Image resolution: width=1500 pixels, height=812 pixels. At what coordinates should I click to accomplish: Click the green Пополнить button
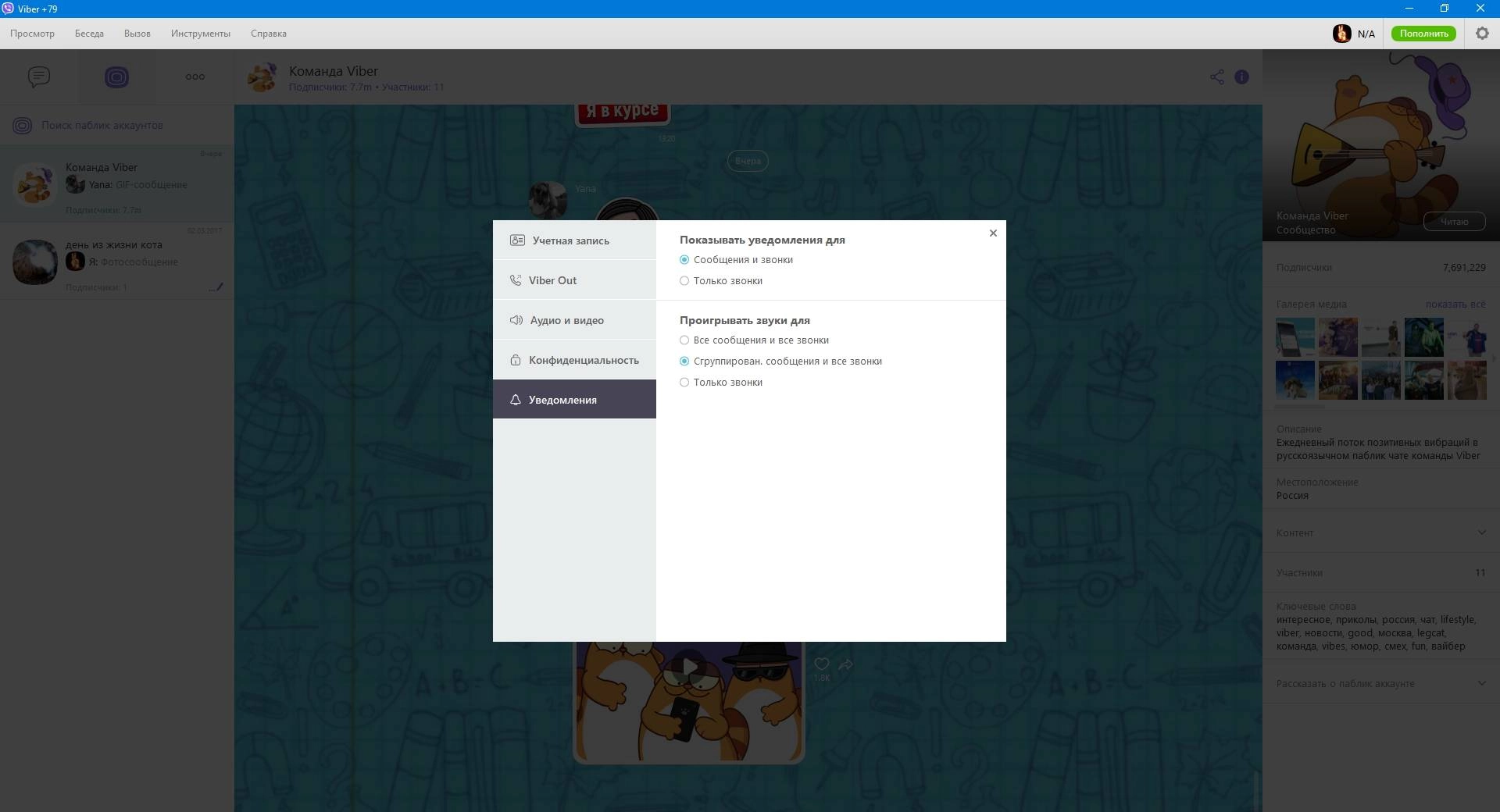tap(1423, 34)
